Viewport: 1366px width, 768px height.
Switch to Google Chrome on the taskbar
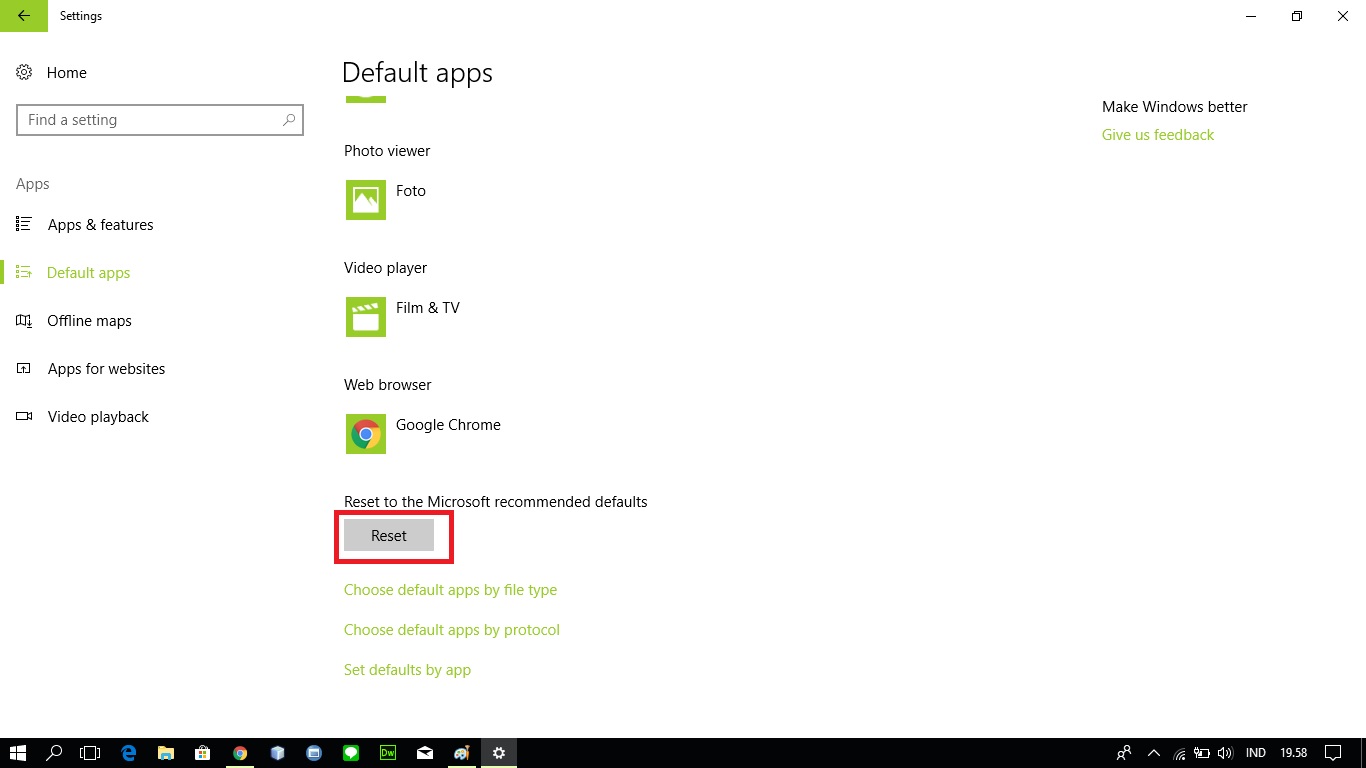[x=240, y=753]
